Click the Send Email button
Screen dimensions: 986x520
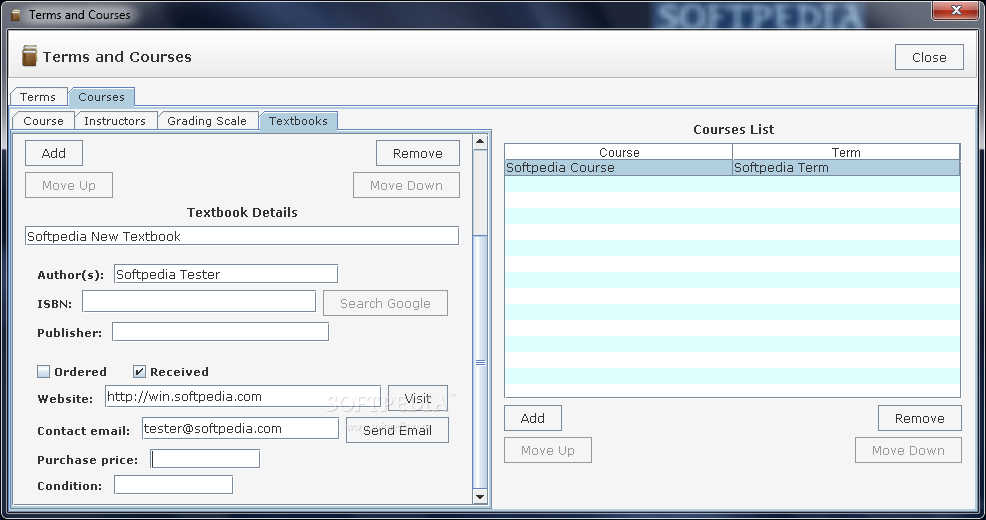(397, 430)
